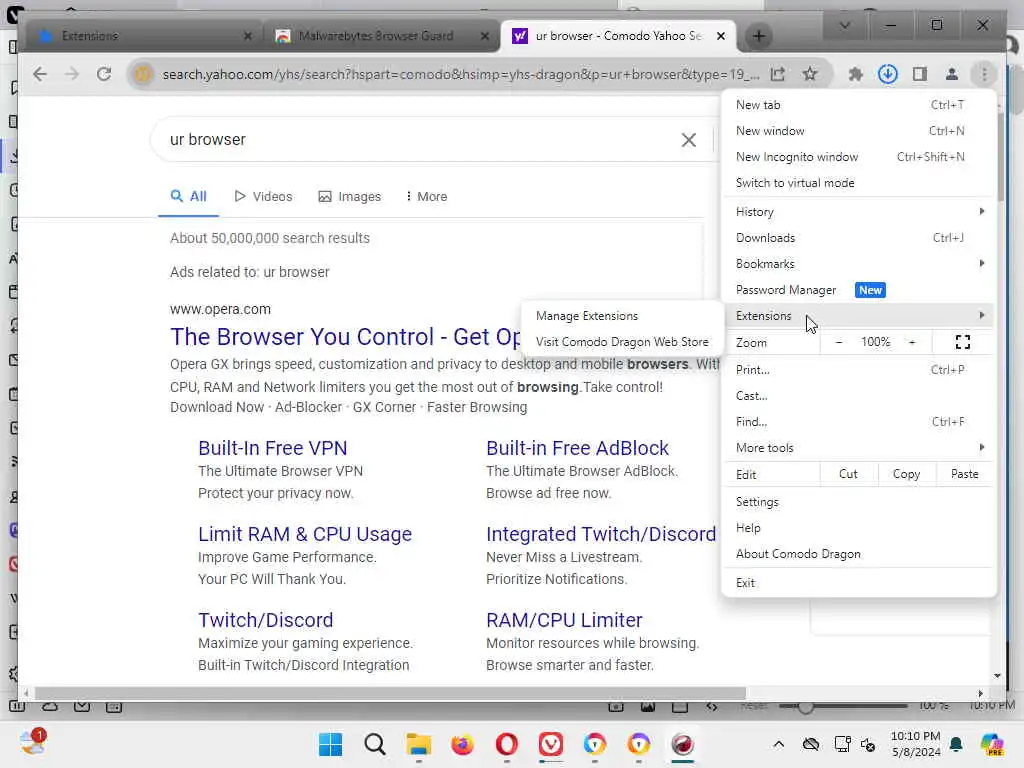This screenshot has width=1024, height=768.
Task: Open Settings from the menu
Action: [859, 502]
